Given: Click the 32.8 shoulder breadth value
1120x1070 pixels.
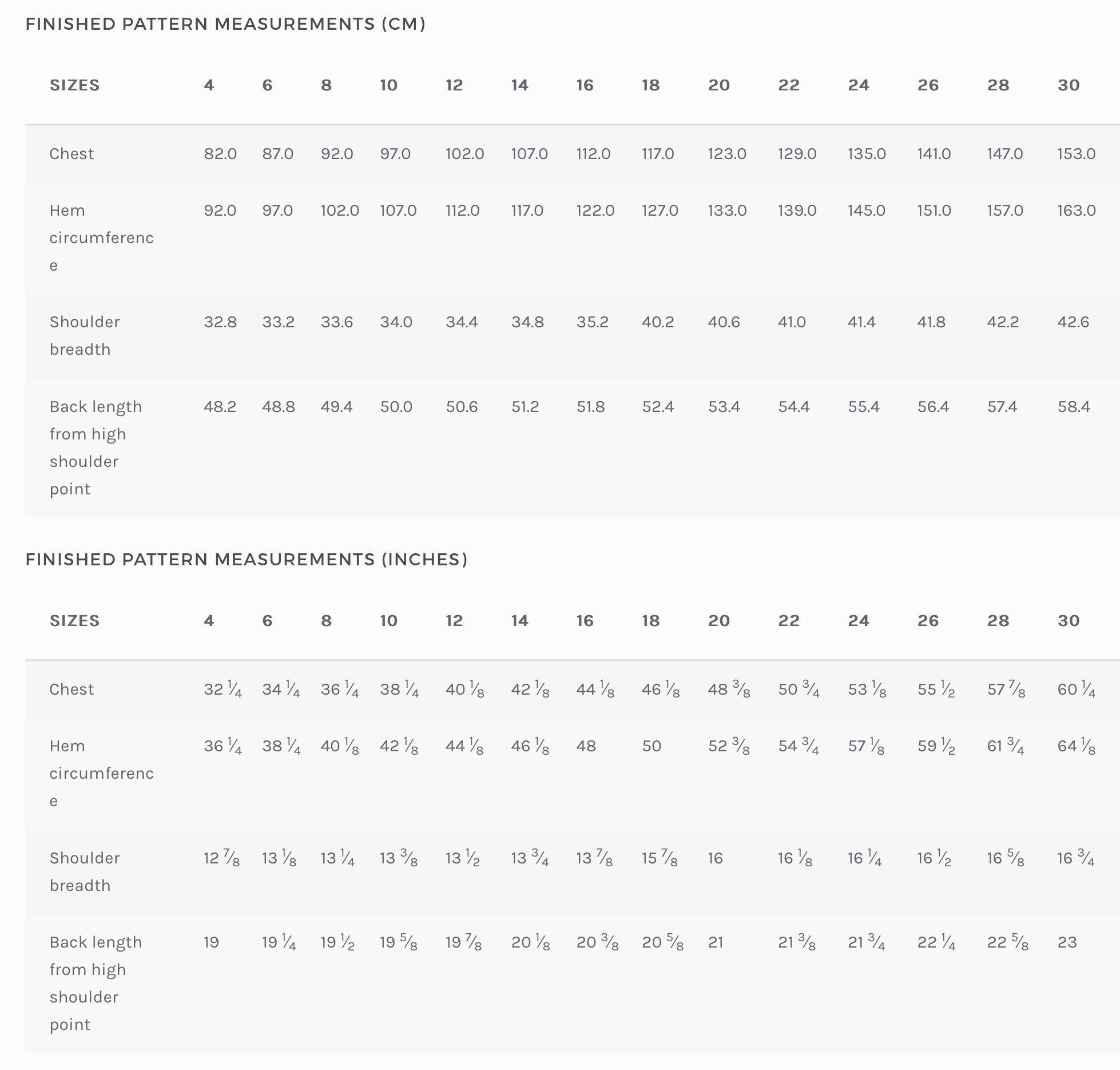Looking at the screenshot, I should pyautogui.click(x=220, y=322).
